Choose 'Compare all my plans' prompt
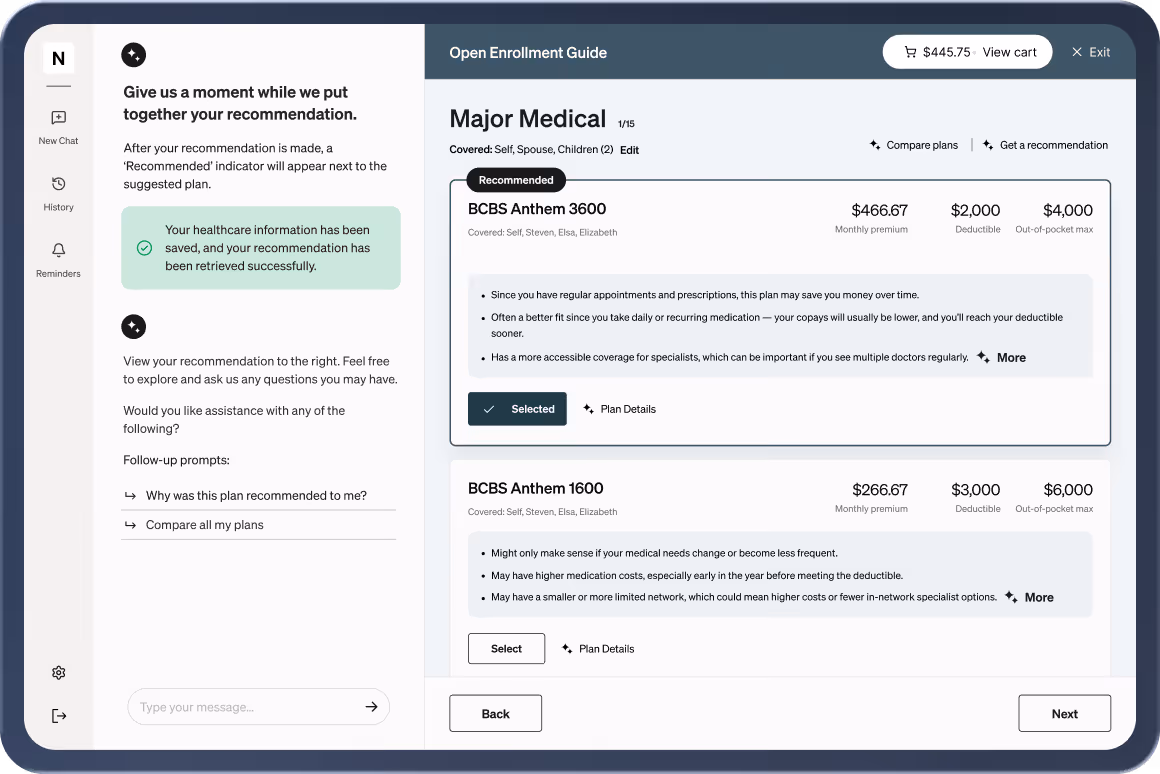 click(259, 525)
